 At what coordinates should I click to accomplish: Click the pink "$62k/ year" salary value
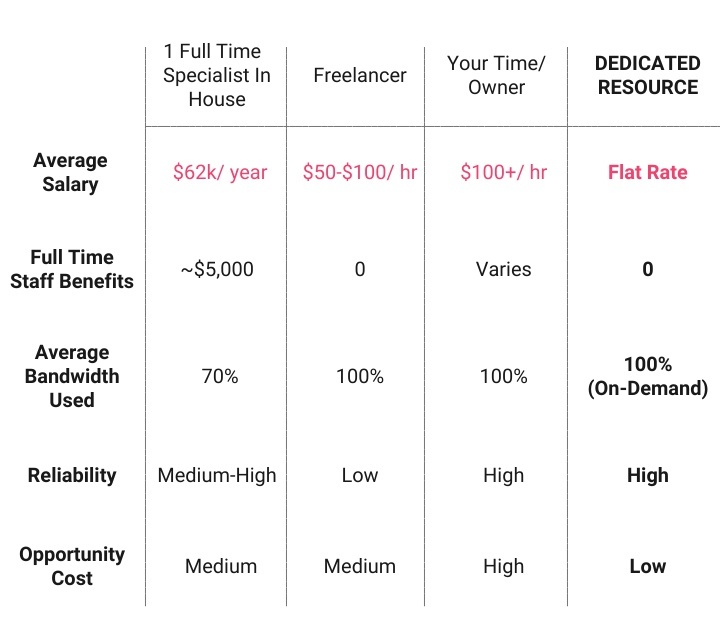point(220,172)
